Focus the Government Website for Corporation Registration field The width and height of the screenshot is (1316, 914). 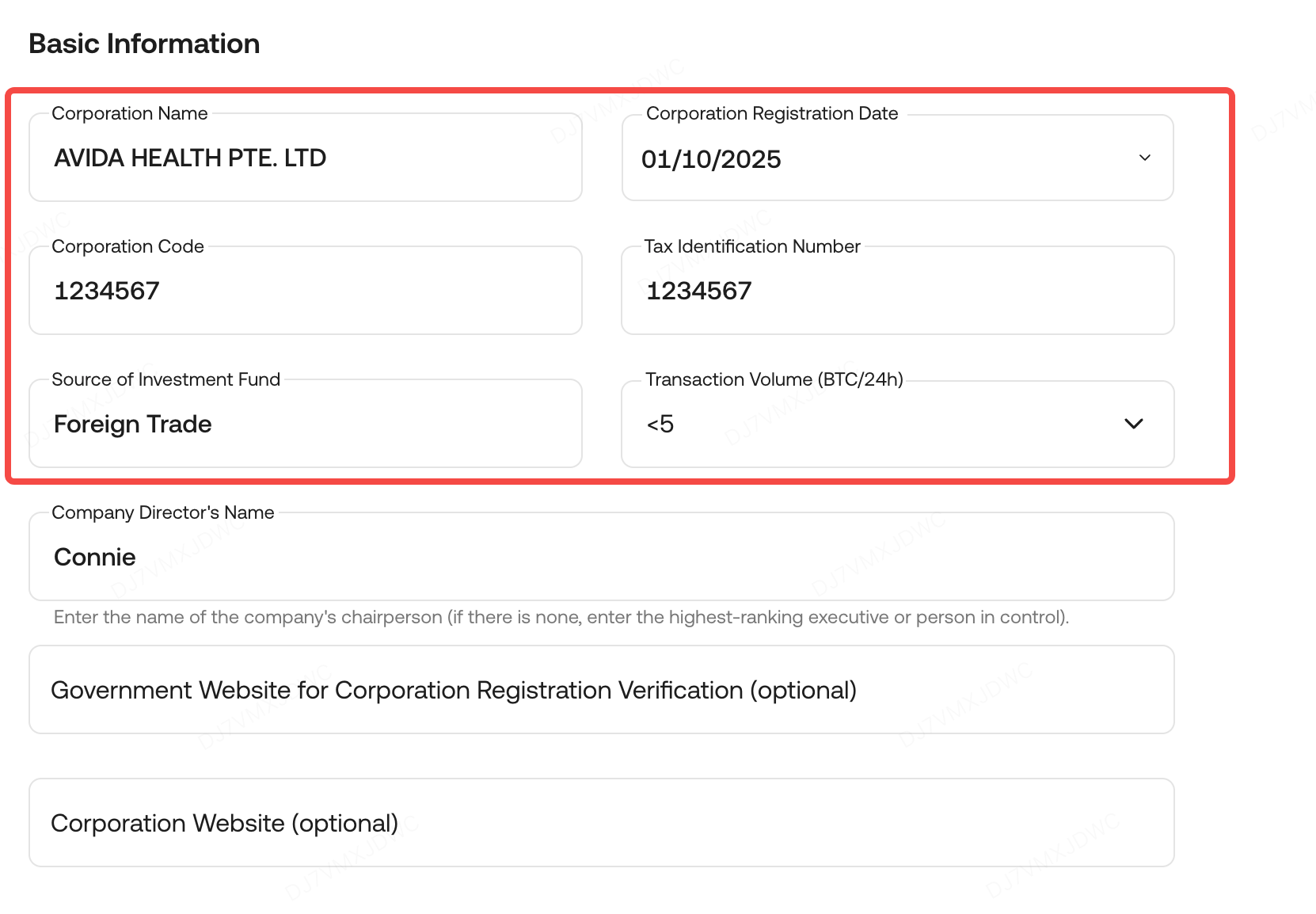[x=600, y=690]
